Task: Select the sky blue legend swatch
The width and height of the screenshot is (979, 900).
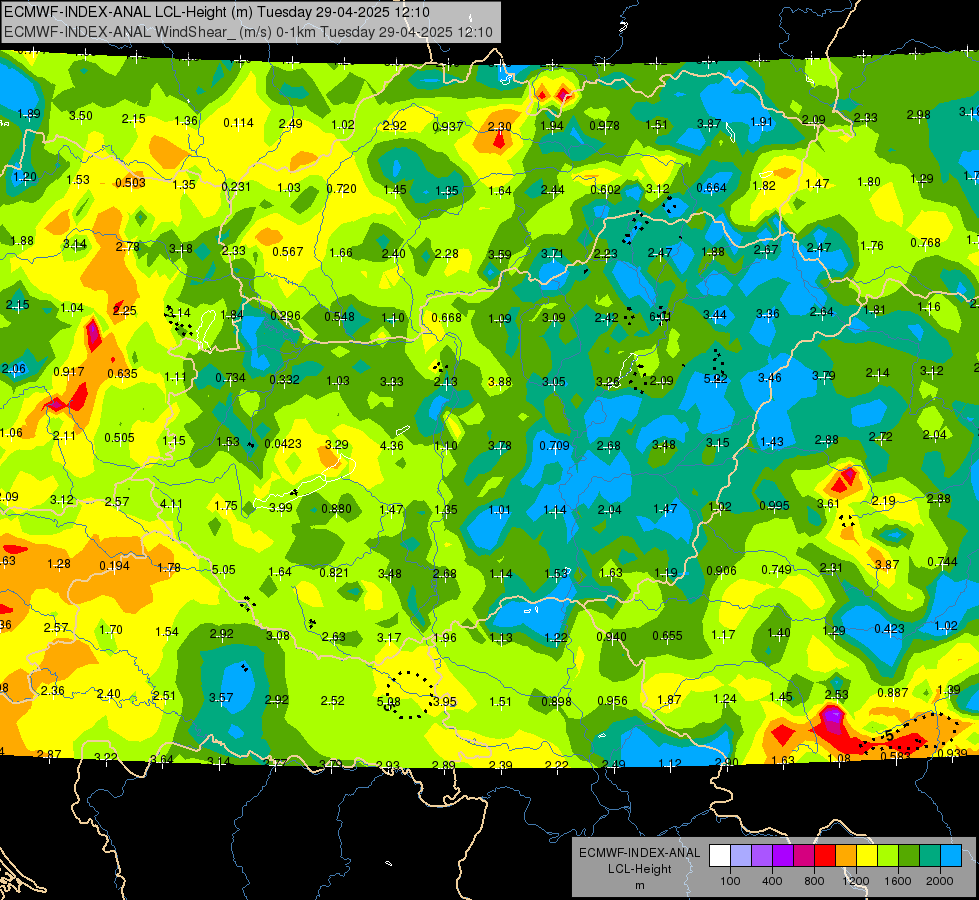Action: click(x=952, y=856)
